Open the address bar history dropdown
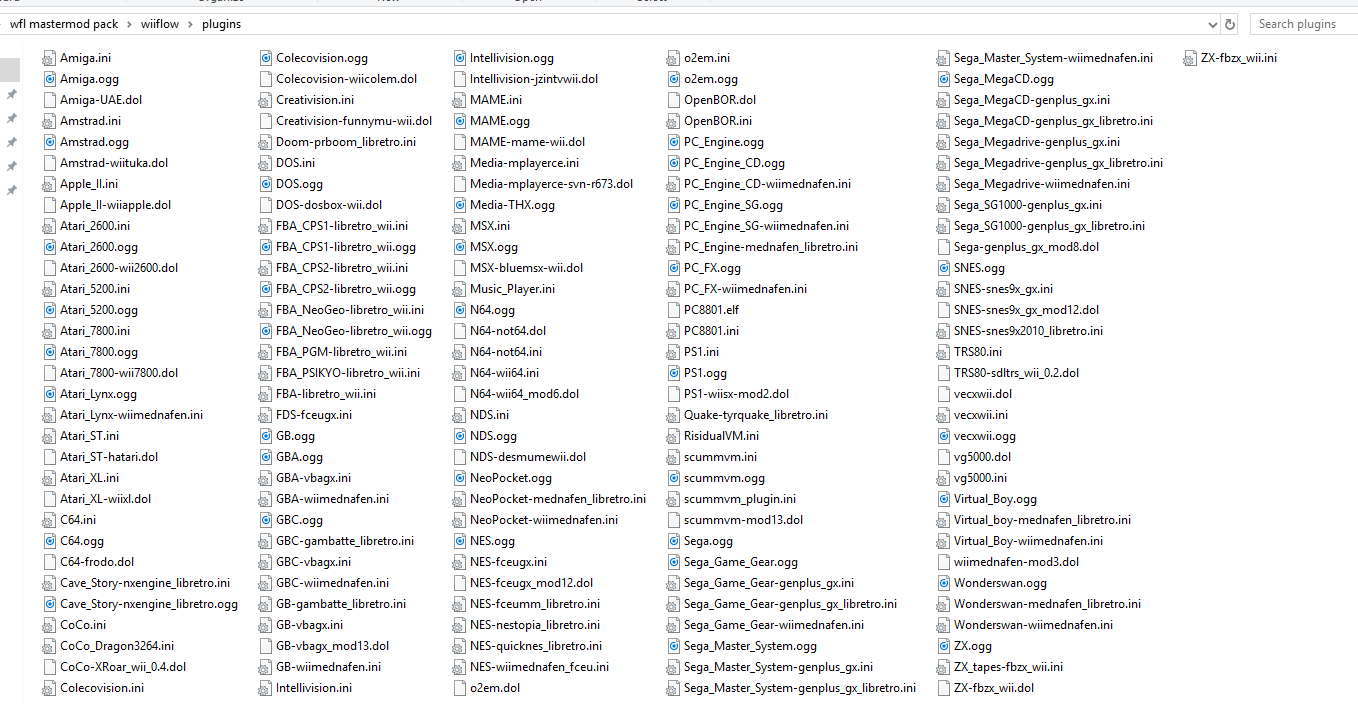This screenshot has width=1358, height=717. click(x=1213, y=24)
